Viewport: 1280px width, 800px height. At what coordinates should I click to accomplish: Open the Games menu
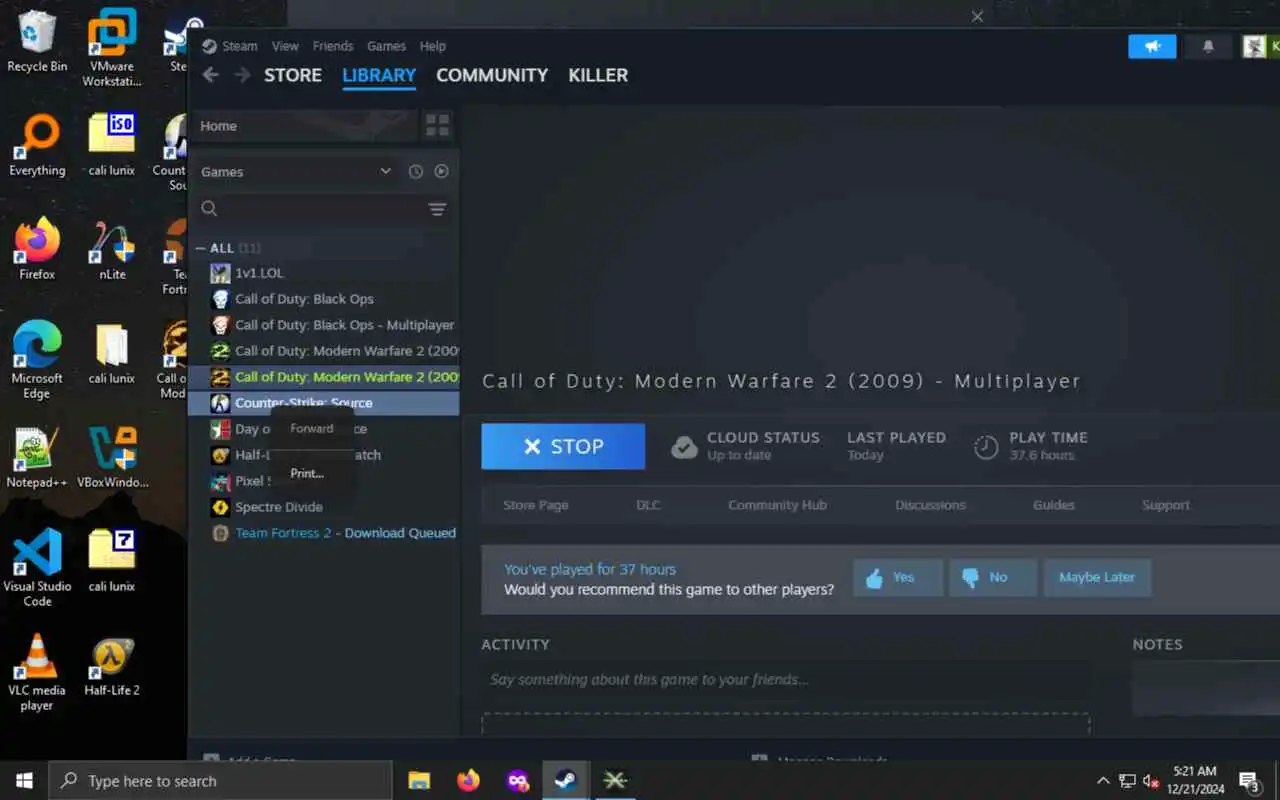coord(386,46)
